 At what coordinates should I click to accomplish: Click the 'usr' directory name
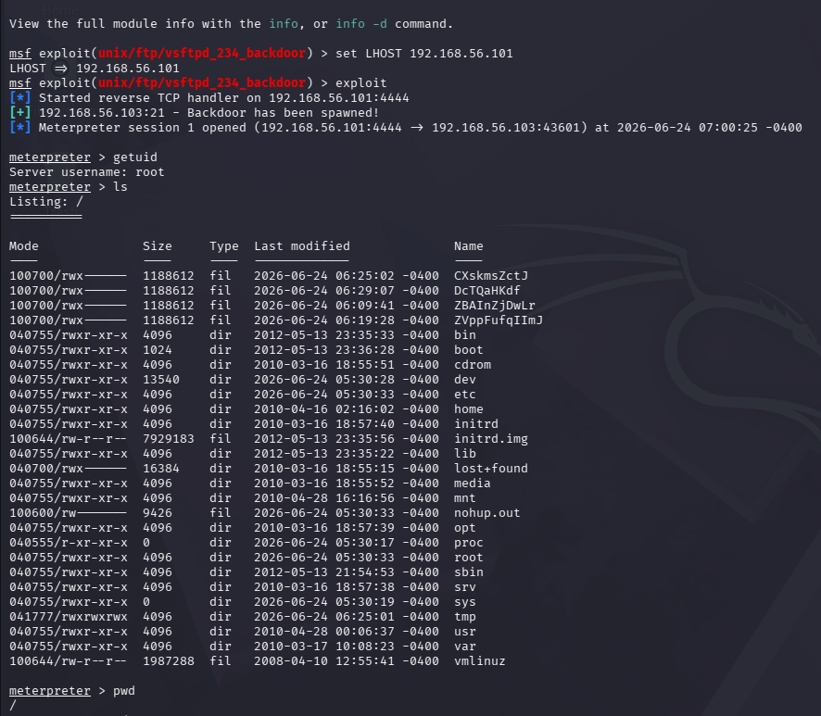pyautogui.click(x=465, y=632)
